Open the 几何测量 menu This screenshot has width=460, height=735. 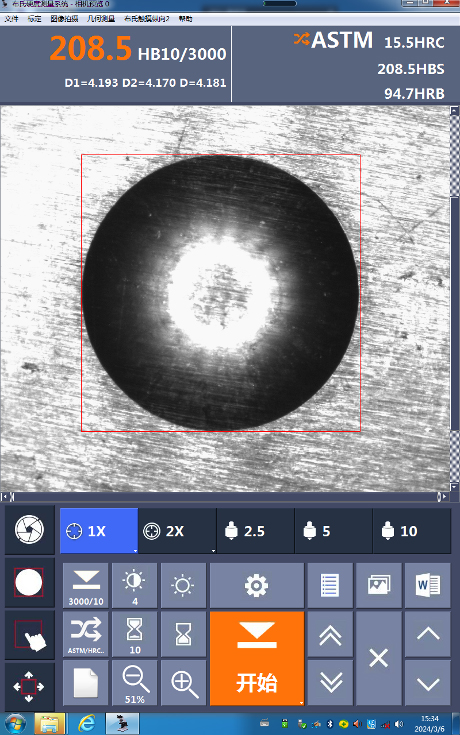[101, 19]
